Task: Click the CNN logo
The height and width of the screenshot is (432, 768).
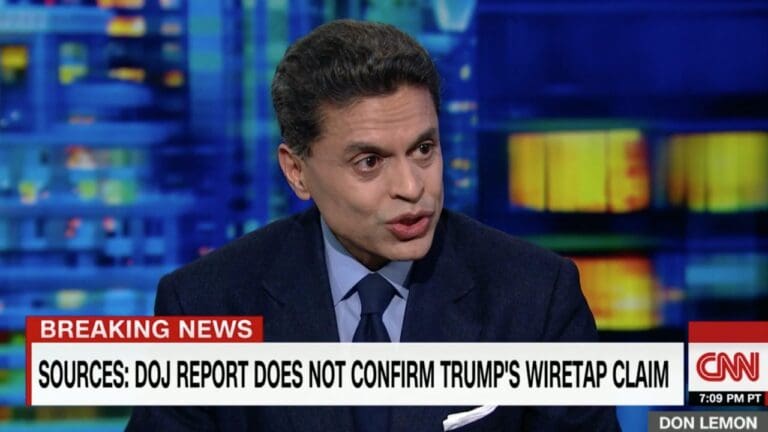Action: click(728, 367)
